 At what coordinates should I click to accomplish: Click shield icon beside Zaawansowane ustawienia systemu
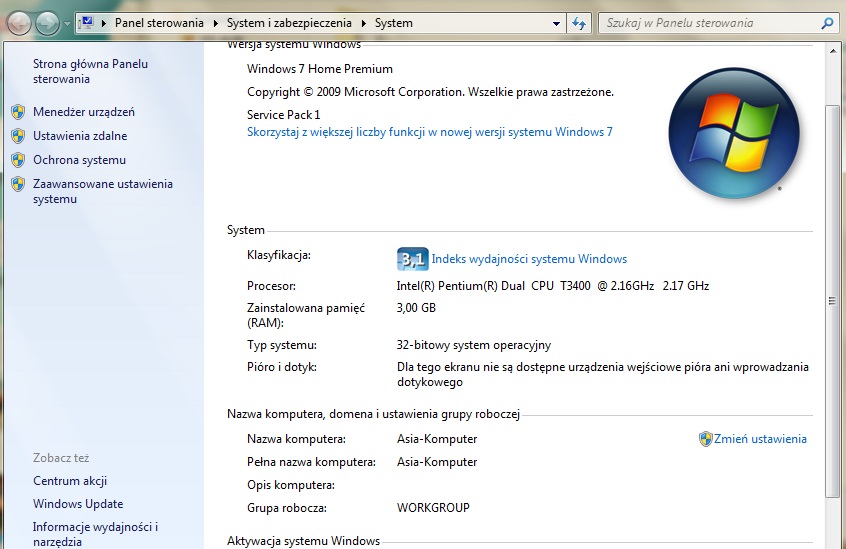pyautogui.click(x=18, y=184)
